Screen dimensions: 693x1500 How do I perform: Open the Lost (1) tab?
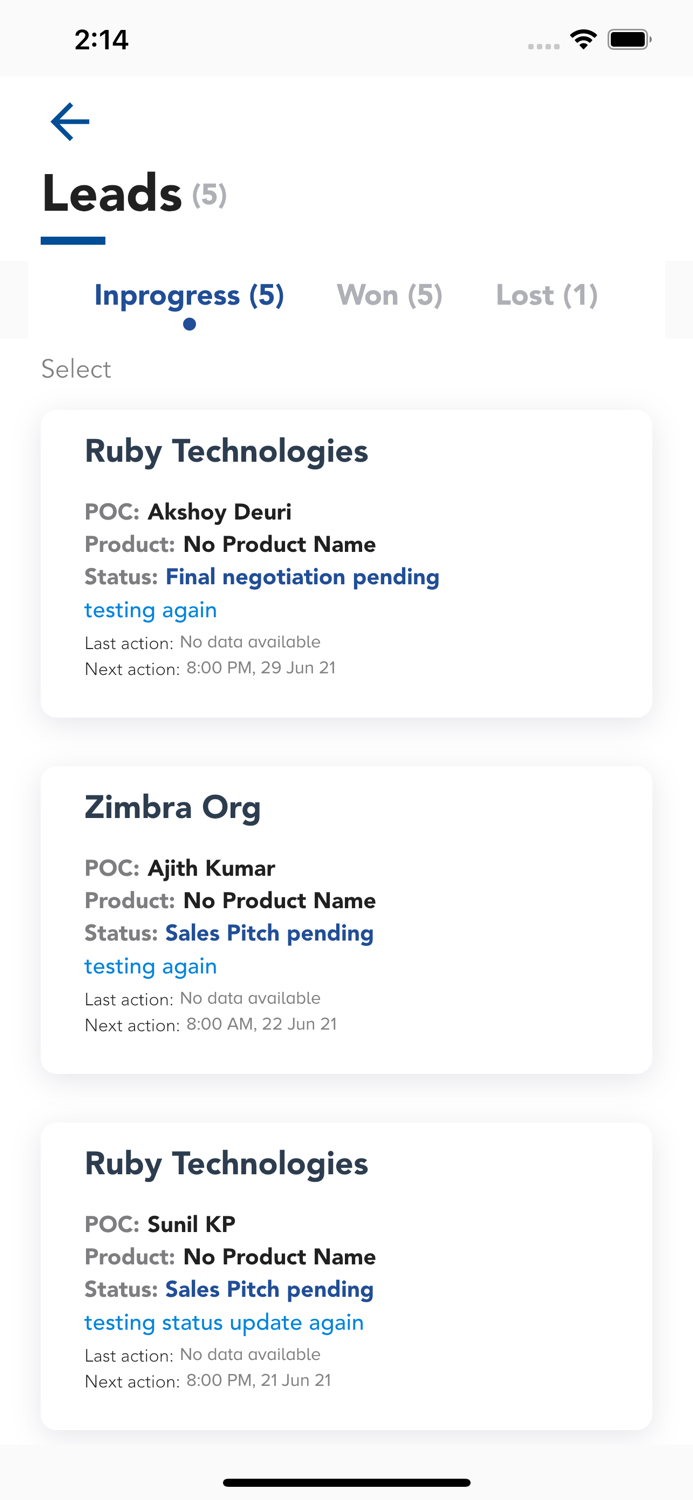point(546,295)
